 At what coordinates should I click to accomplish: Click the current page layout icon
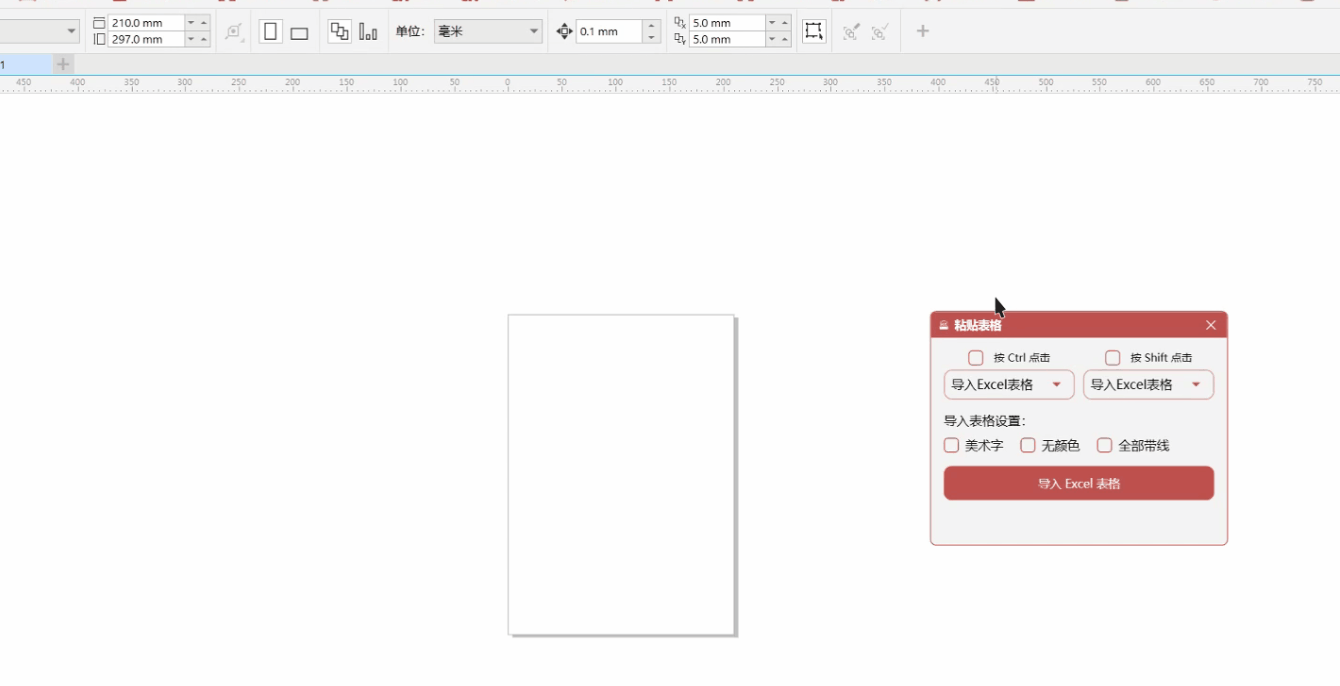[368, 32]
